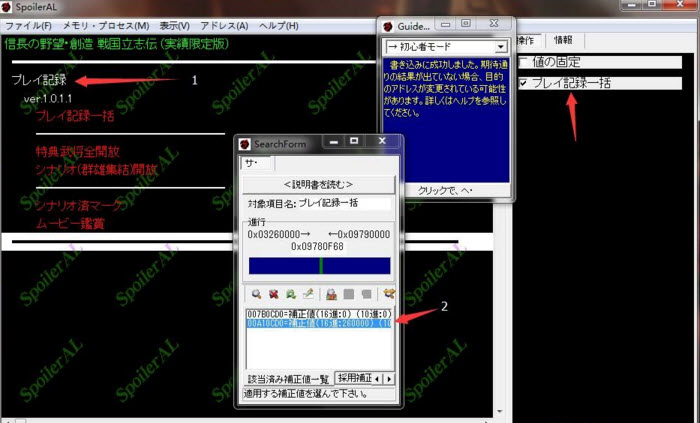Select the サ・ tab in SearchForm
The image size is (700, 423).
pos(257,163)
